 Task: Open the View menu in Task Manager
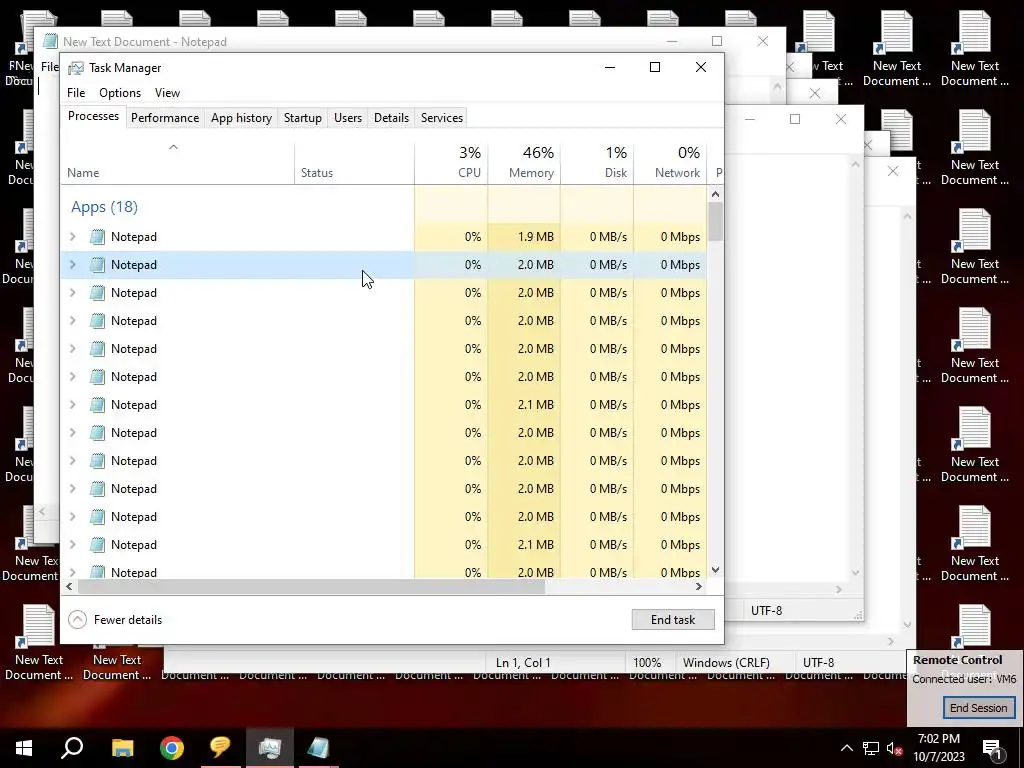point(167,93)
